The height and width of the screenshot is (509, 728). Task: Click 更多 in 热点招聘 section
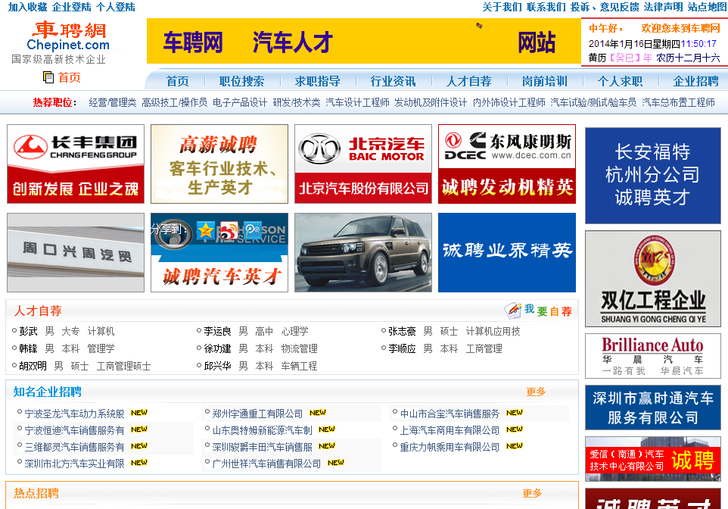532,493
